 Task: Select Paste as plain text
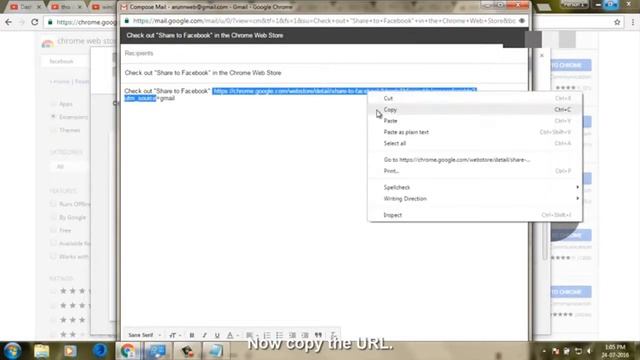pyautogui.click(x=475, y=132)
